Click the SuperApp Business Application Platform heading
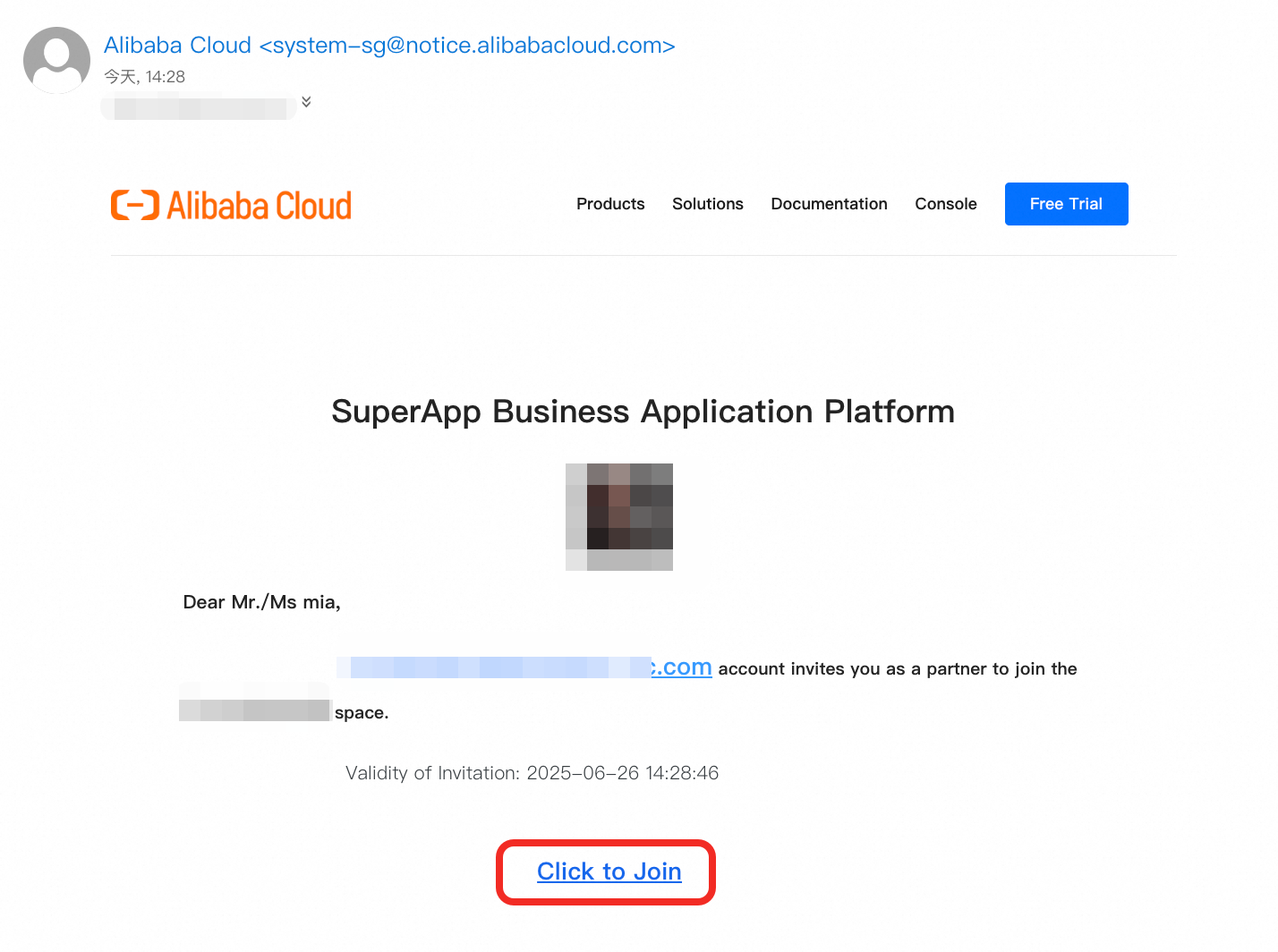Image resolution: width=1278 pixels, height=952 pixels. [x=643, y=412]
